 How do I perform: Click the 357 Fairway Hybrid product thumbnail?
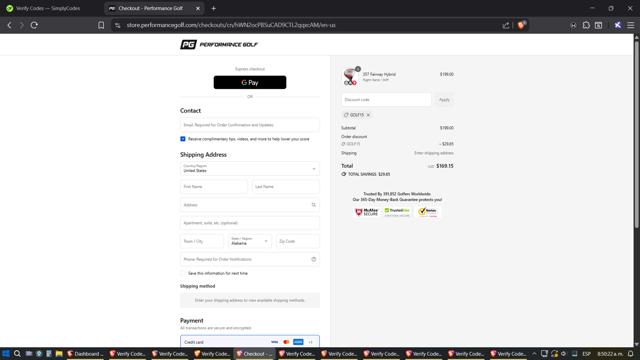pos(350,76)
